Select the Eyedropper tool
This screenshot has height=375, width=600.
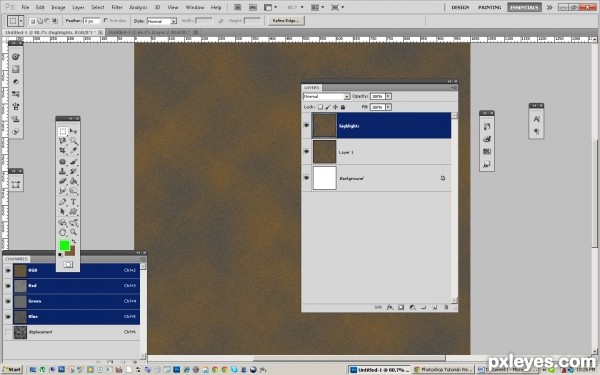(73, 151)
